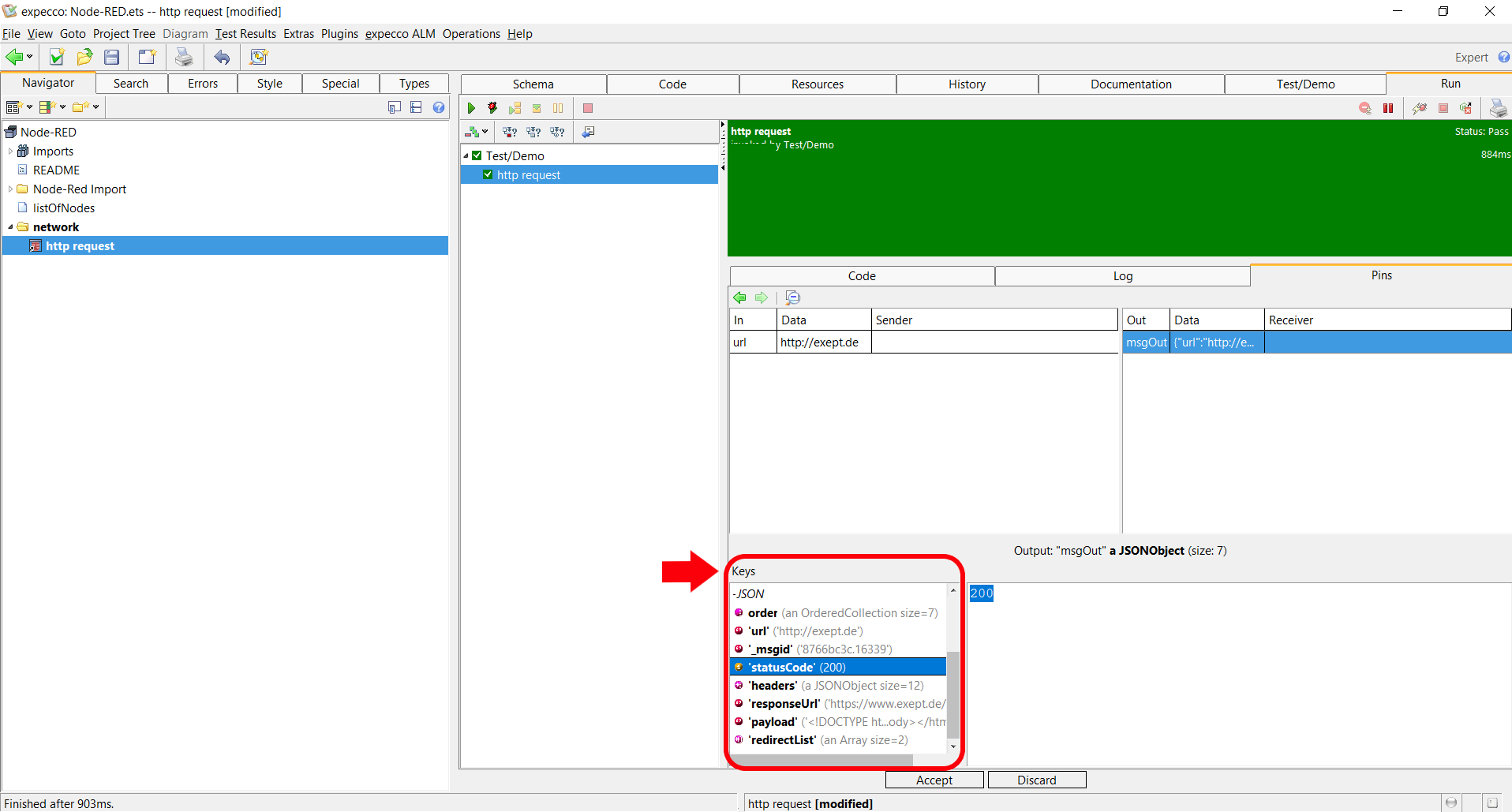Click the Discard button
Screen dimensions: 1512x812
(1036, 780)
